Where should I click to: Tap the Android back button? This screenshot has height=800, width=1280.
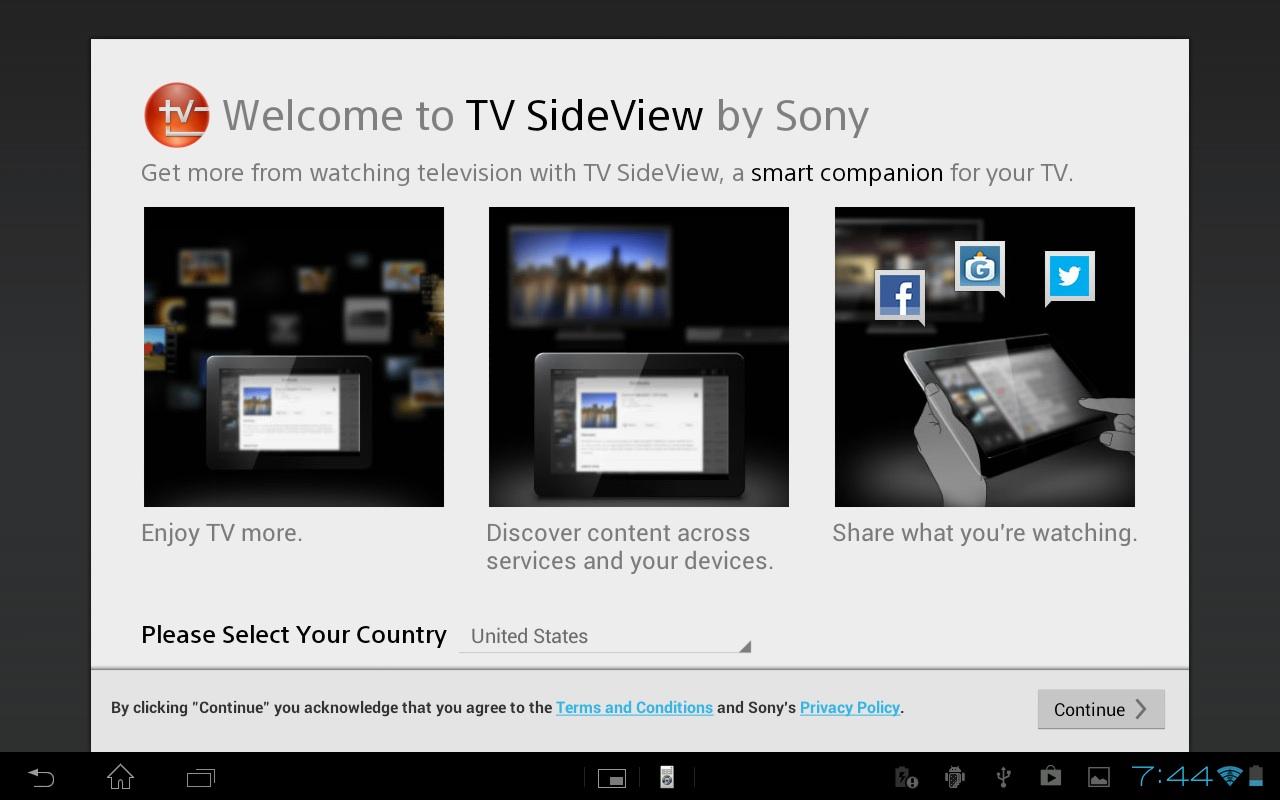point(41,777)
